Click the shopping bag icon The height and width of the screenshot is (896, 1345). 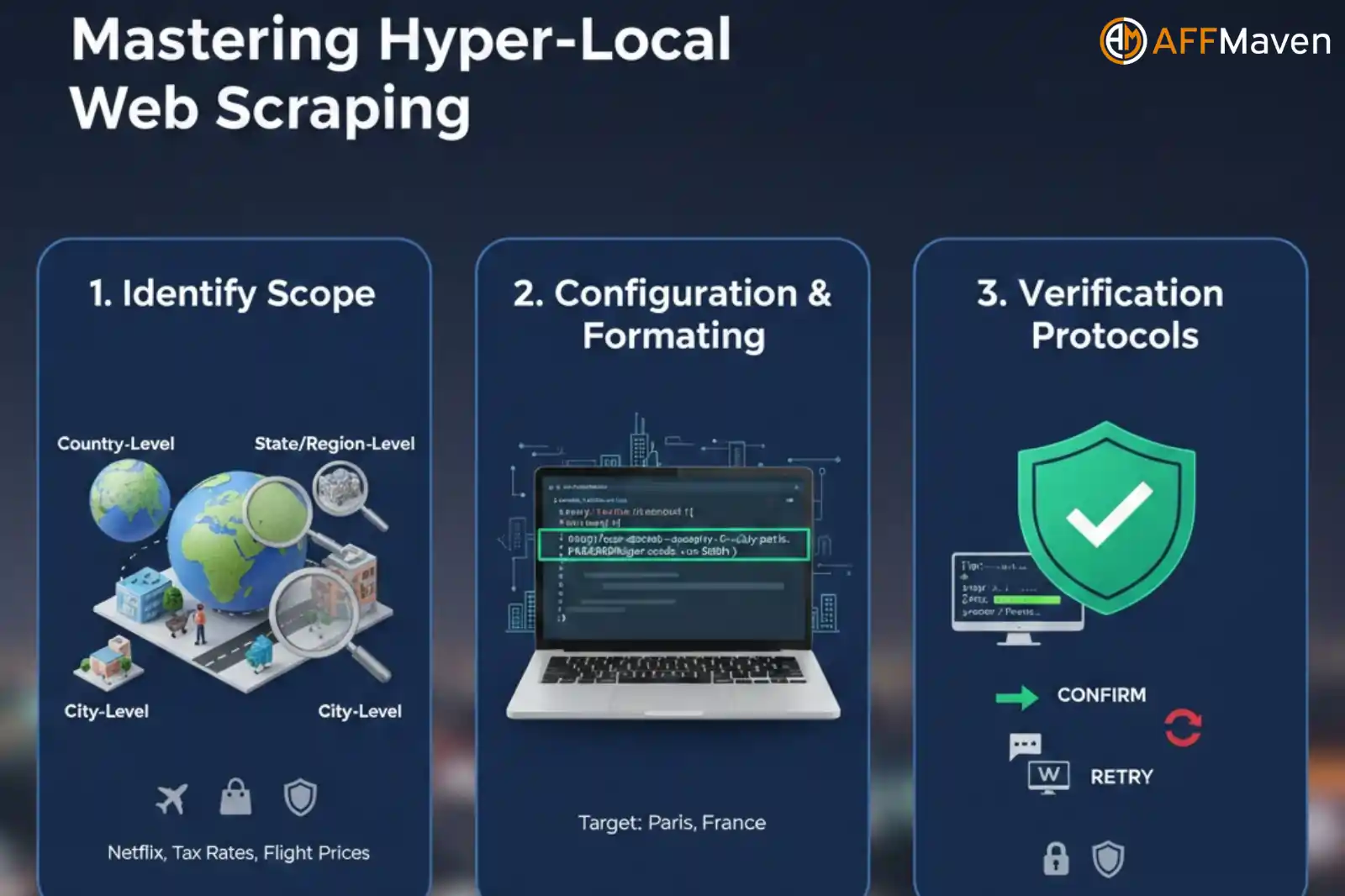click(235, 797)
